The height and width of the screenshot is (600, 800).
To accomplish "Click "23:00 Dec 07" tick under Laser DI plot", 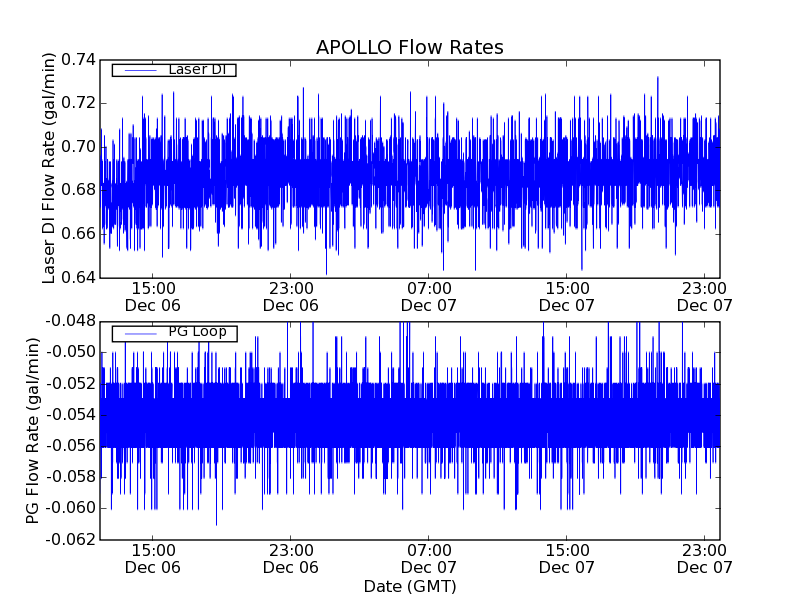I will tap(705, 297).
